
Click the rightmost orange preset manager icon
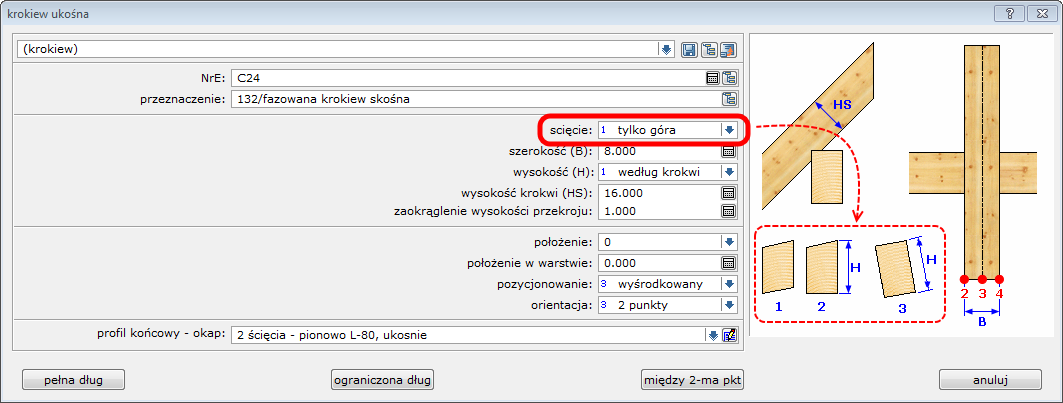(728, 49)
